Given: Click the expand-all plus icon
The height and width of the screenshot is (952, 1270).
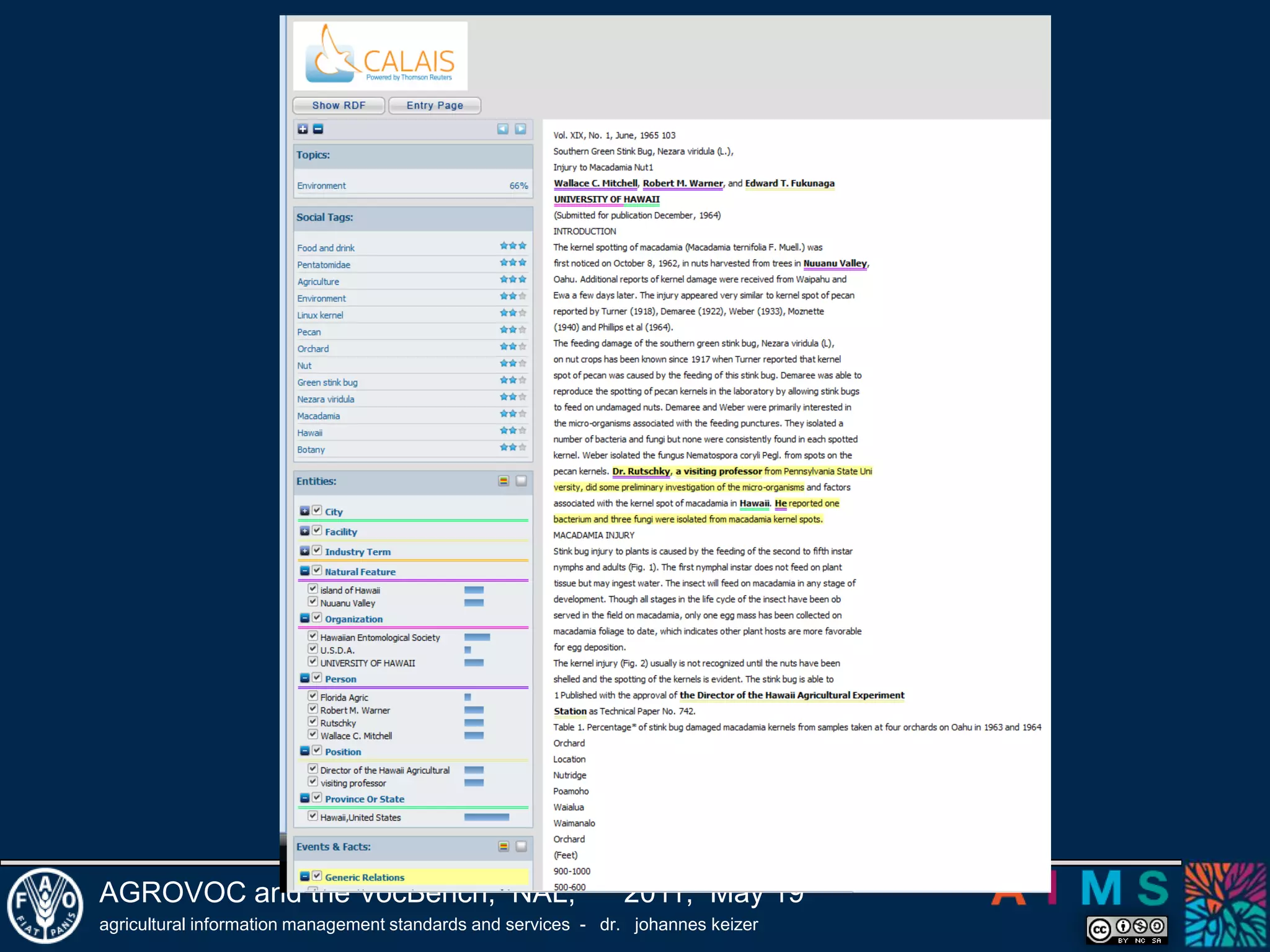Looking at the screenshot, I should click(x=303, y=129).
